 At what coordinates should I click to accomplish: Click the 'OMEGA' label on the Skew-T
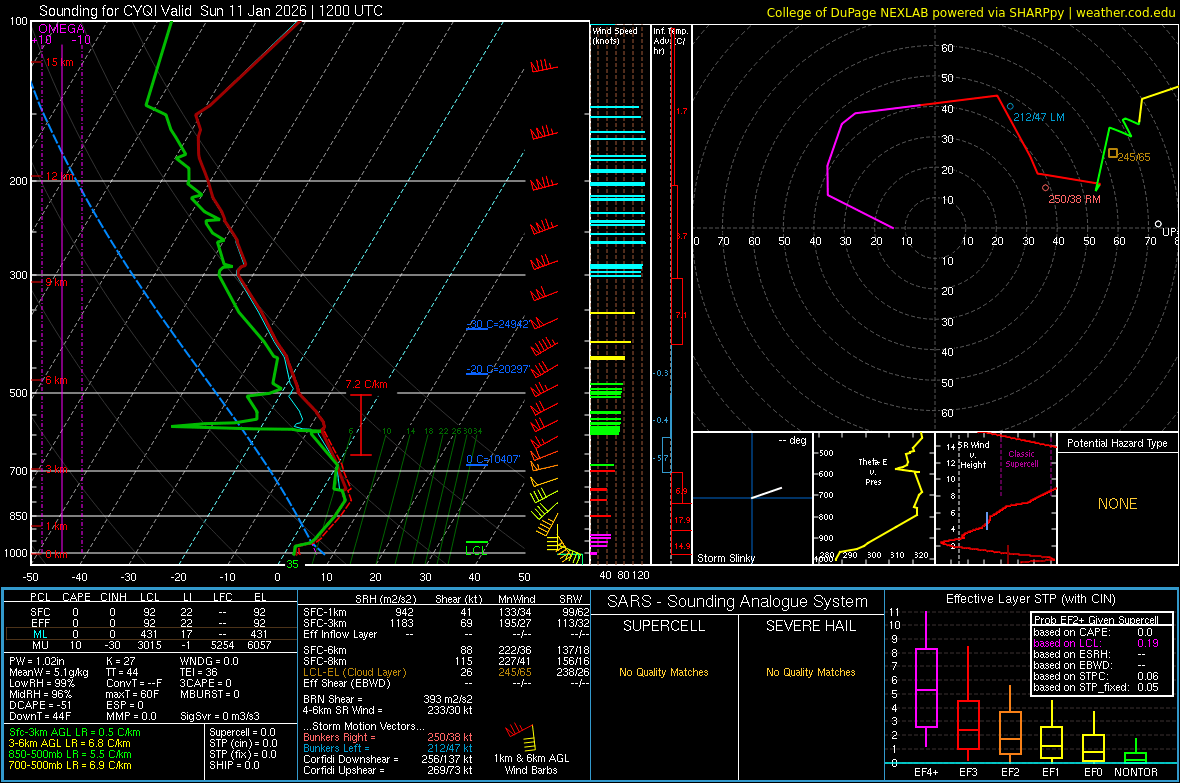click(x=61, y=29)
